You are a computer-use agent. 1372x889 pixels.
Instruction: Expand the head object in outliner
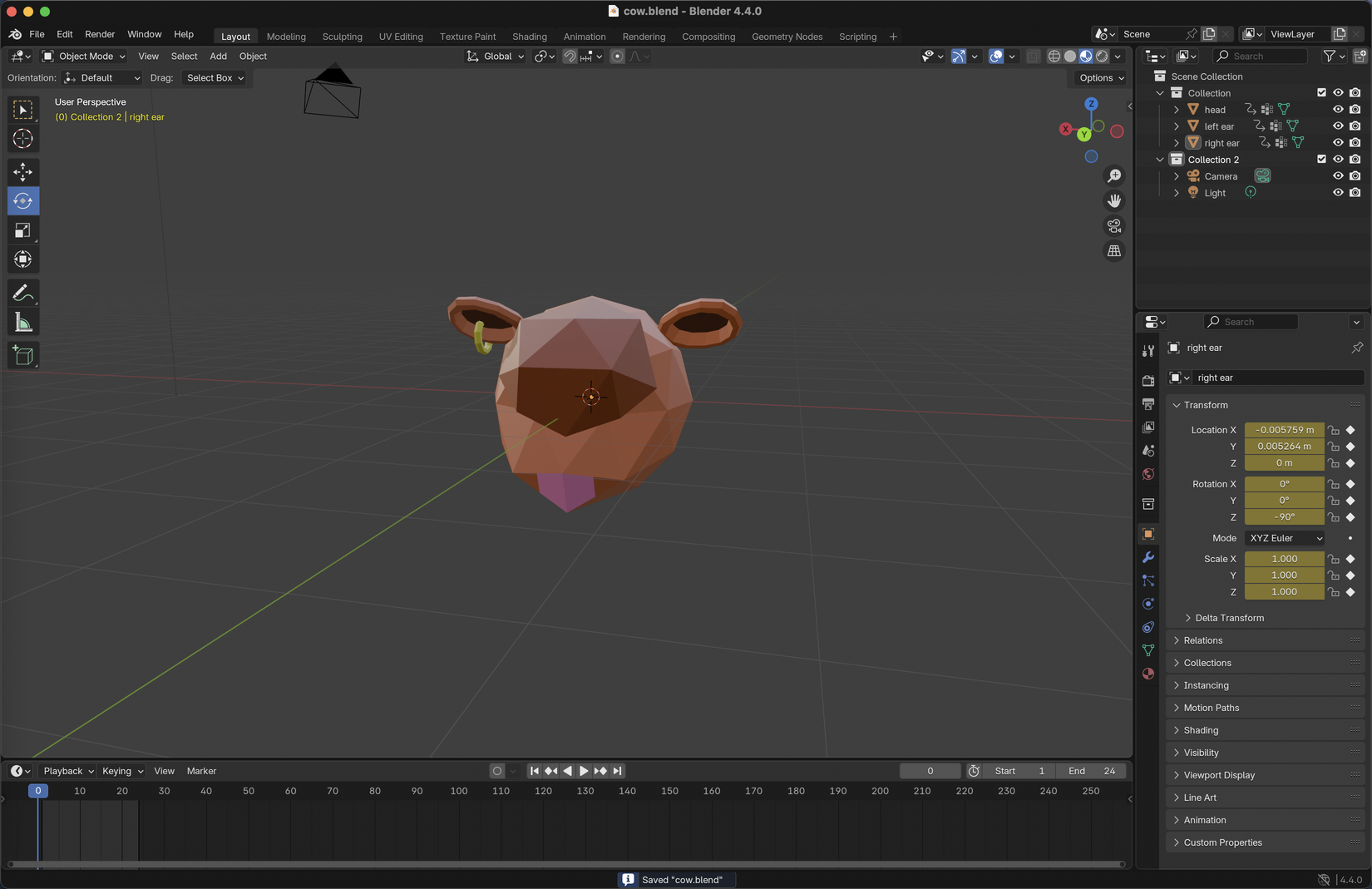click(x=1176, y=110)
